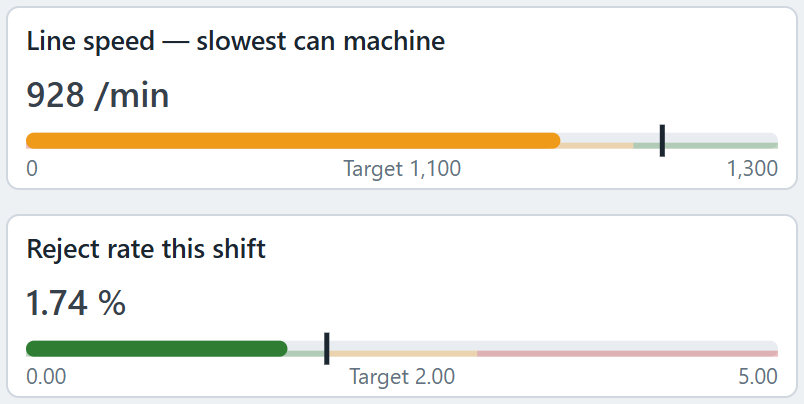Click the Line speed card title
Screen dimensions: 804x404
click(x=235, y=41)
